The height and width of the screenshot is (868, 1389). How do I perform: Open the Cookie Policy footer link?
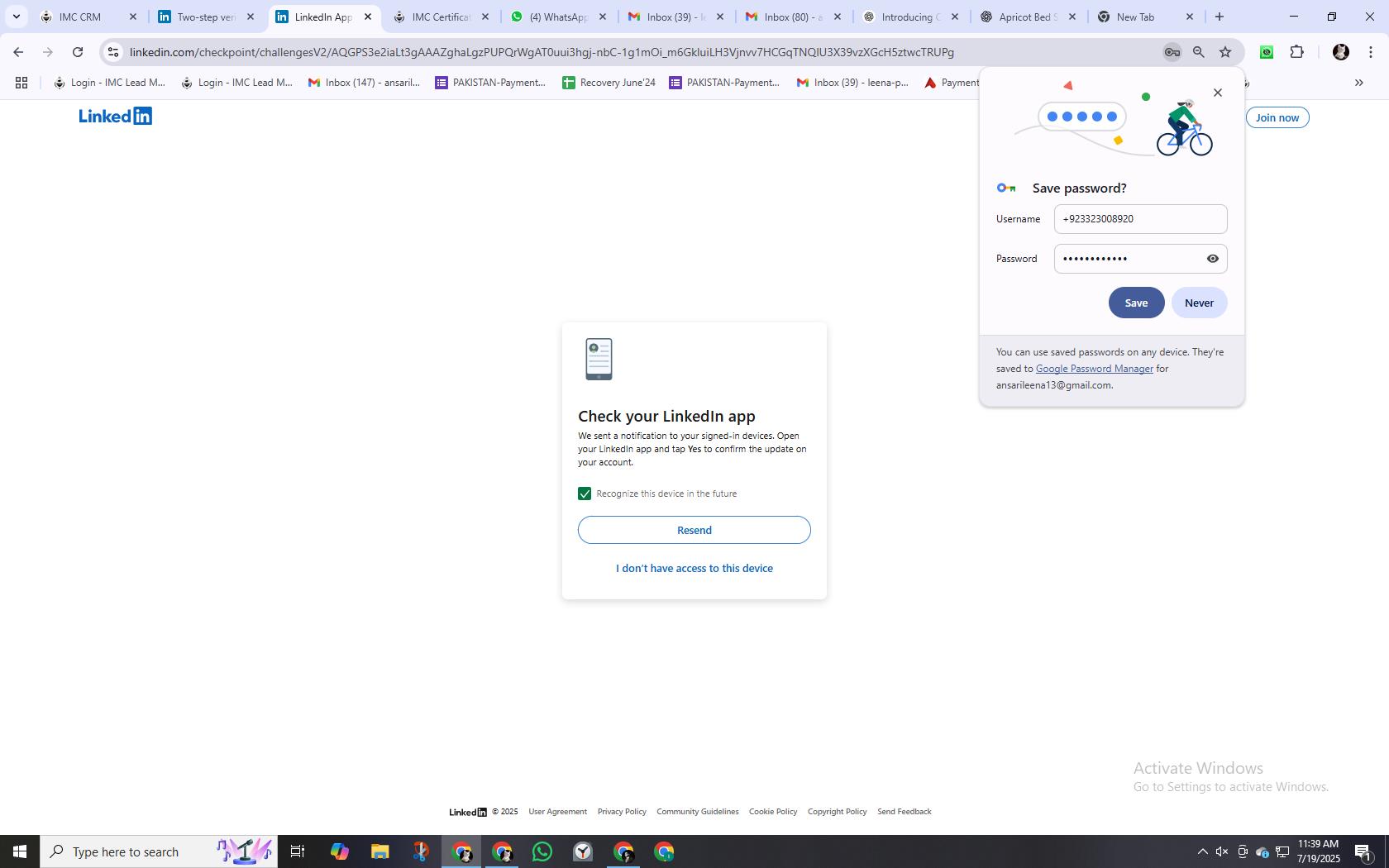click(773, 812)
